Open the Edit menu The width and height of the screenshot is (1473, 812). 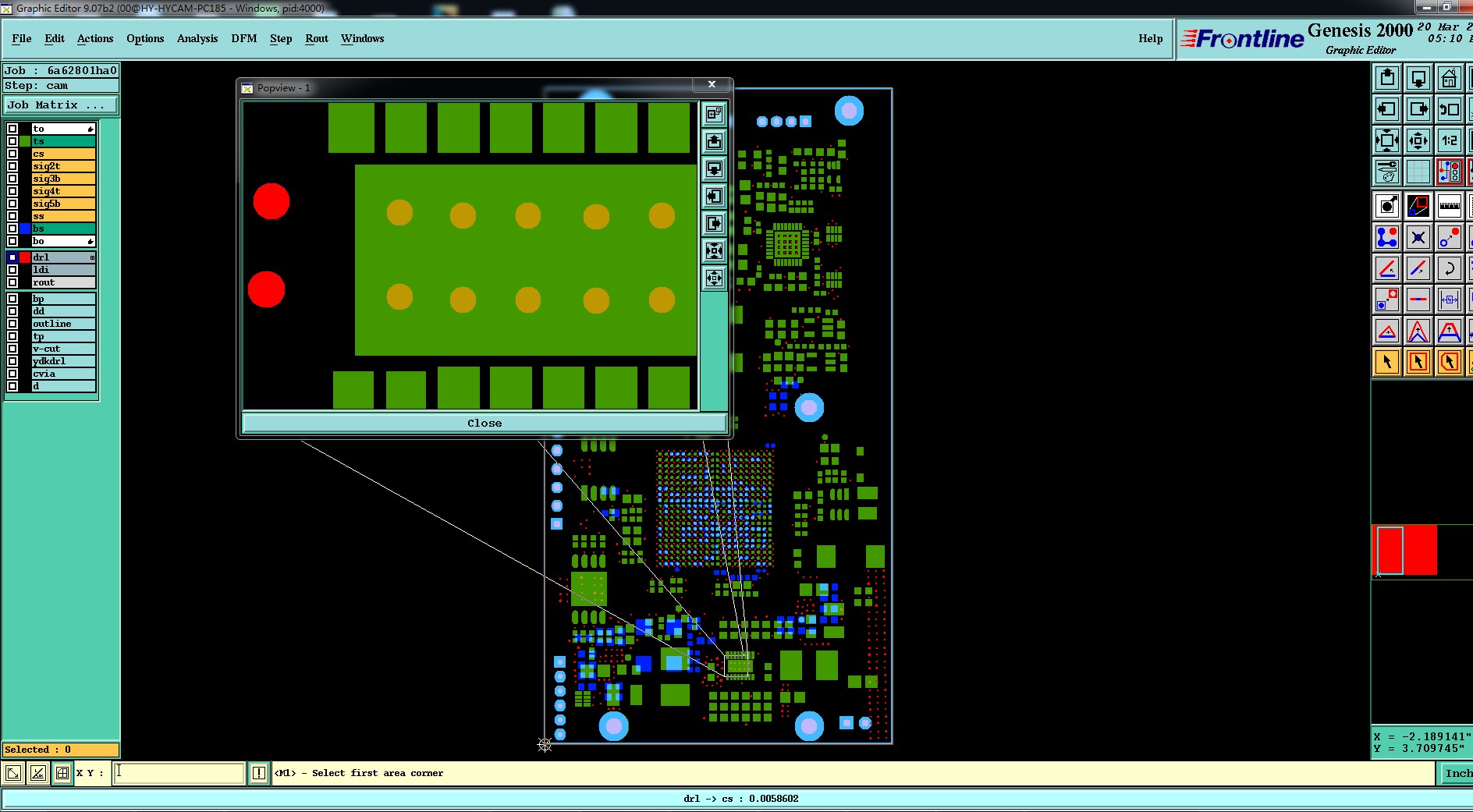pyautogui.click(x=55, y=38)
